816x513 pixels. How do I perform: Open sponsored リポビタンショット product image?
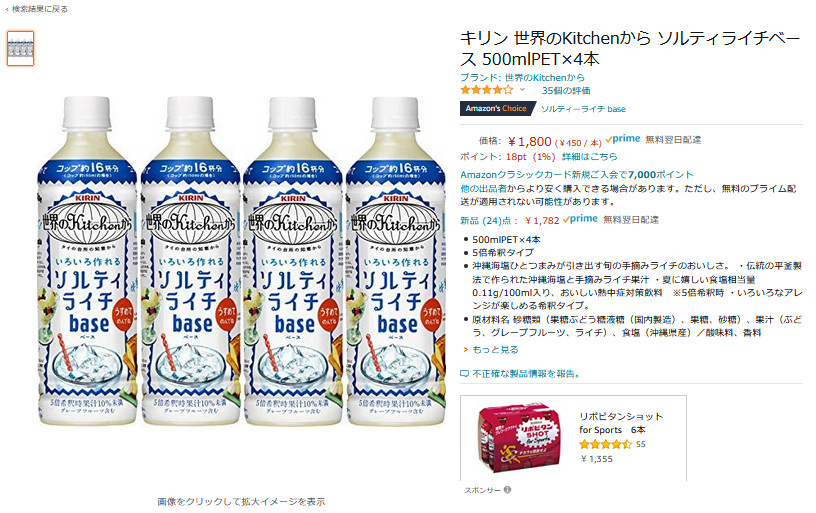[x=519, y=438]
